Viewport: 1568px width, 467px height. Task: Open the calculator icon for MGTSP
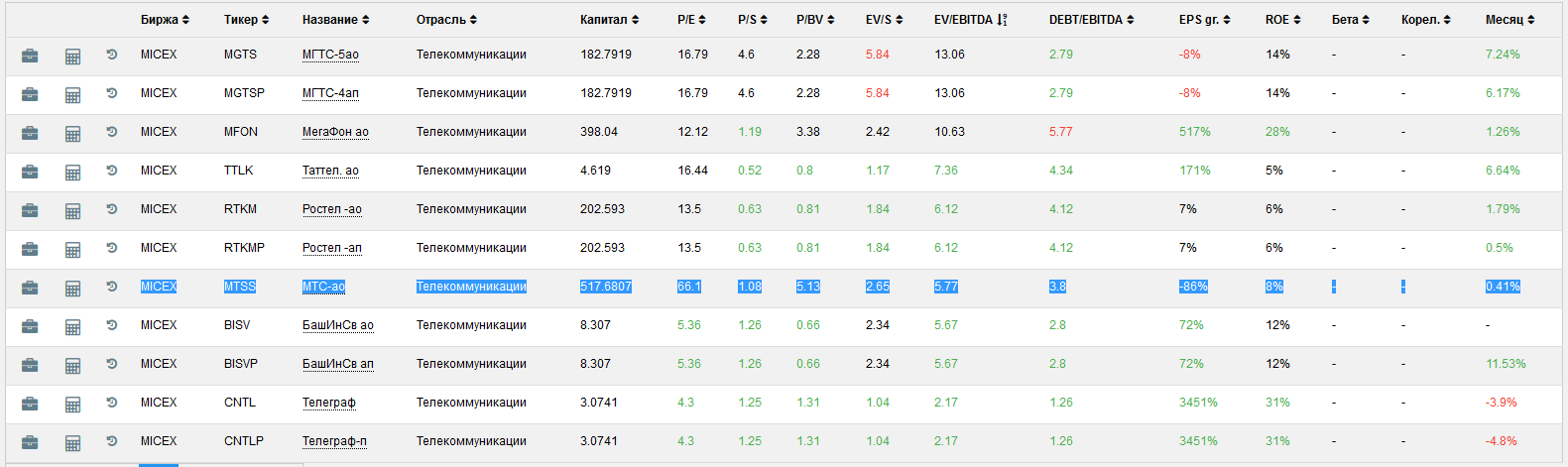(x=72, y=95)
